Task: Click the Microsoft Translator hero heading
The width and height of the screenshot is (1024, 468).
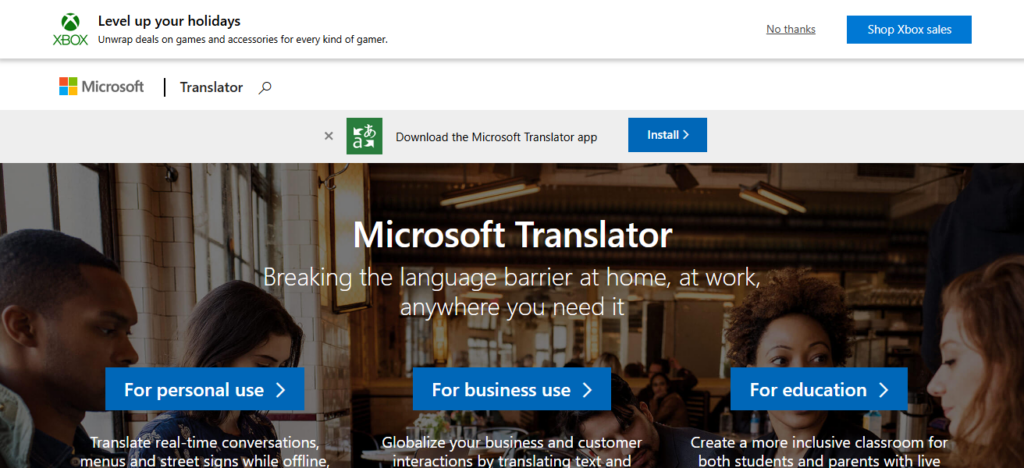Action: pos(513,236)
